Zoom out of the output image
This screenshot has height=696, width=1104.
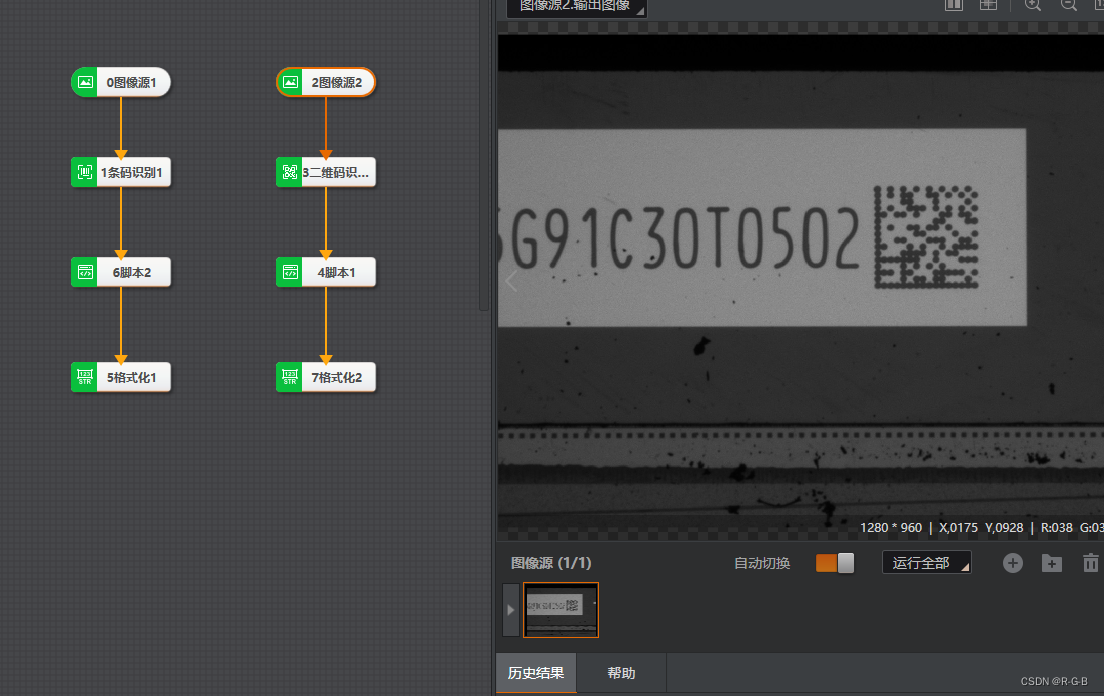click(1068, 4)
